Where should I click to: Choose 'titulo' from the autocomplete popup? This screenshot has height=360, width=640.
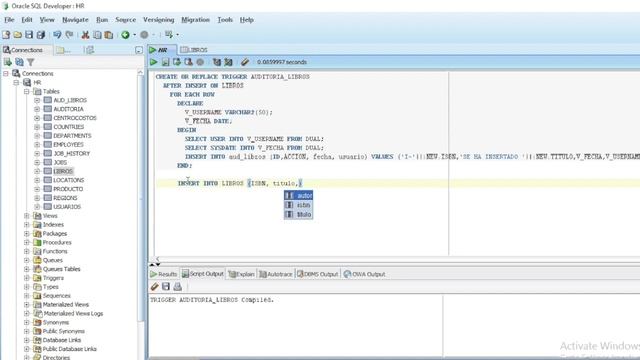coord(299,214)
